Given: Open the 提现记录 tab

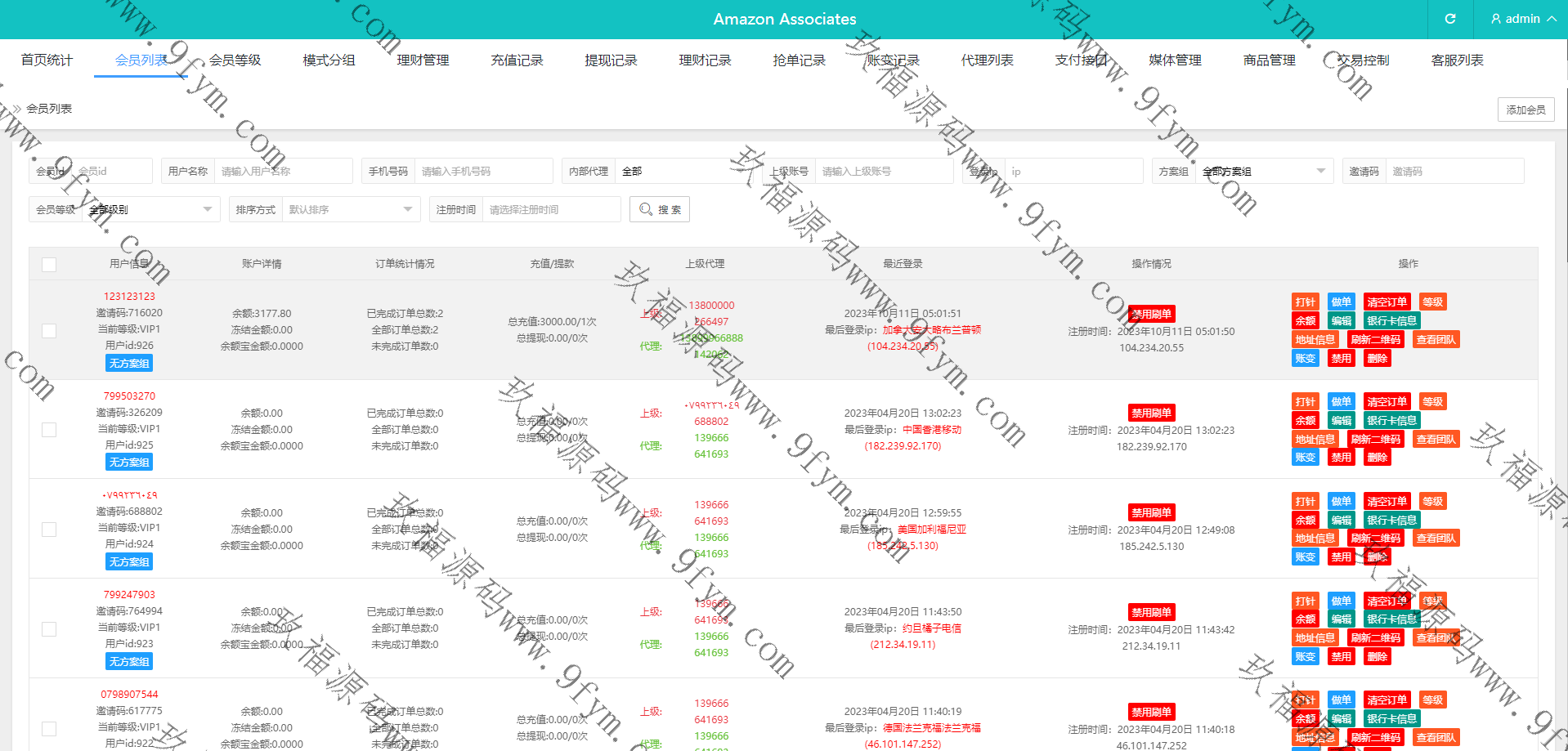Looking at the screenshot, I should (611, 60).
